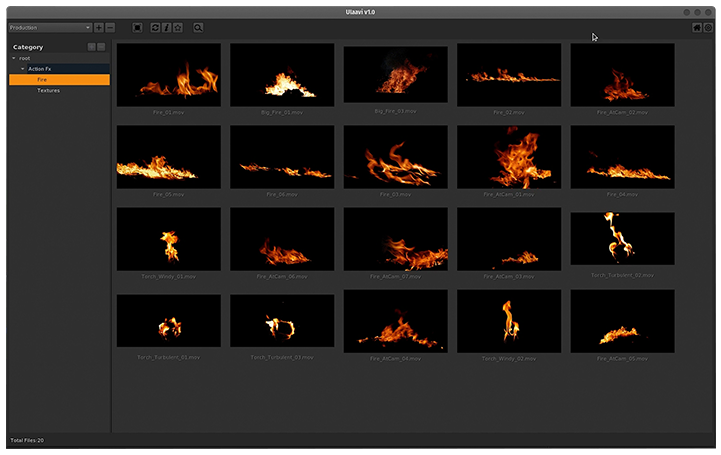This screenshot has height=455, width=721.
Task: Open file info with the 'i' icon
Action: point(166,28)
